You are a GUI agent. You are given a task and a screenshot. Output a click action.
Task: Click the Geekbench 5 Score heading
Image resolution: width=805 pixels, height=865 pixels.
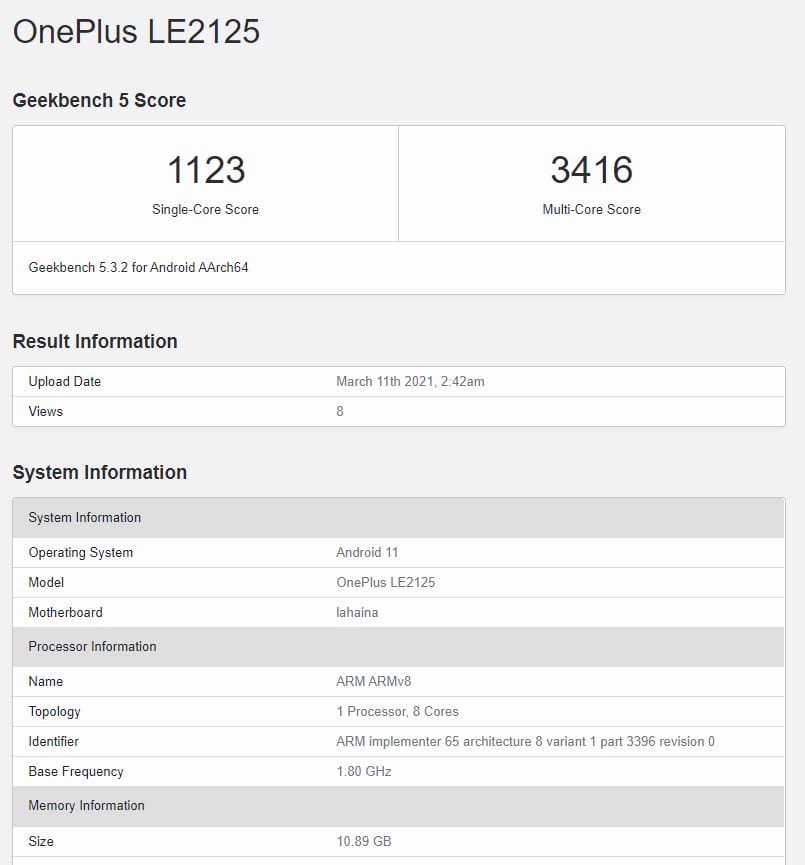click(99, 100)
